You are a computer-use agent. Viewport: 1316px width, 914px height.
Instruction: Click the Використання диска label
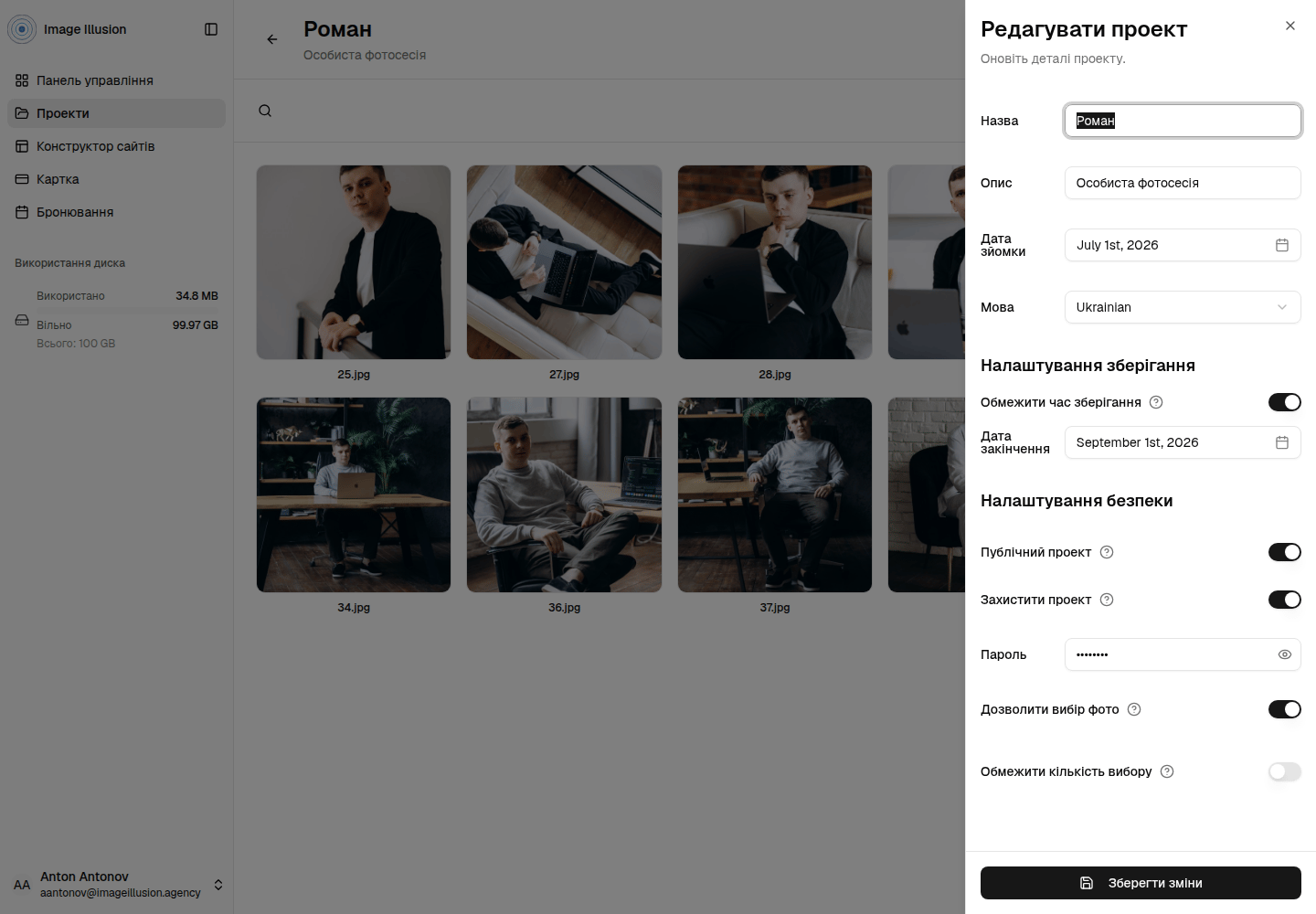point(70,263)
